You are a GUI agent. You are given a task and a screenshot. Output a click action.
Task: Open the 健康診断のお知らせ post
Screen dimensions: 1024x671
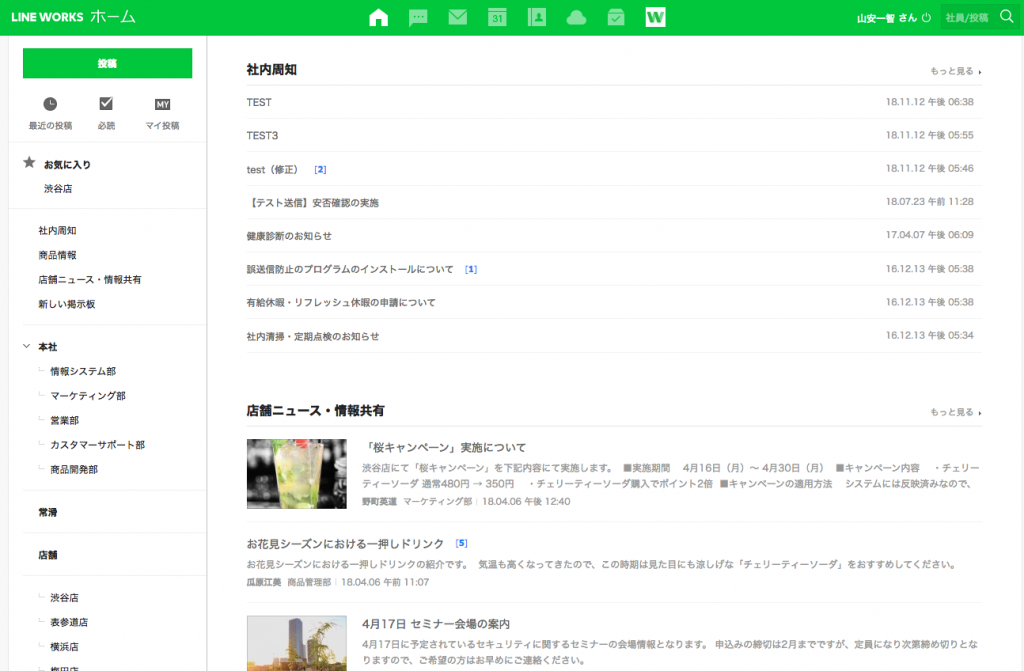(289, 236)
